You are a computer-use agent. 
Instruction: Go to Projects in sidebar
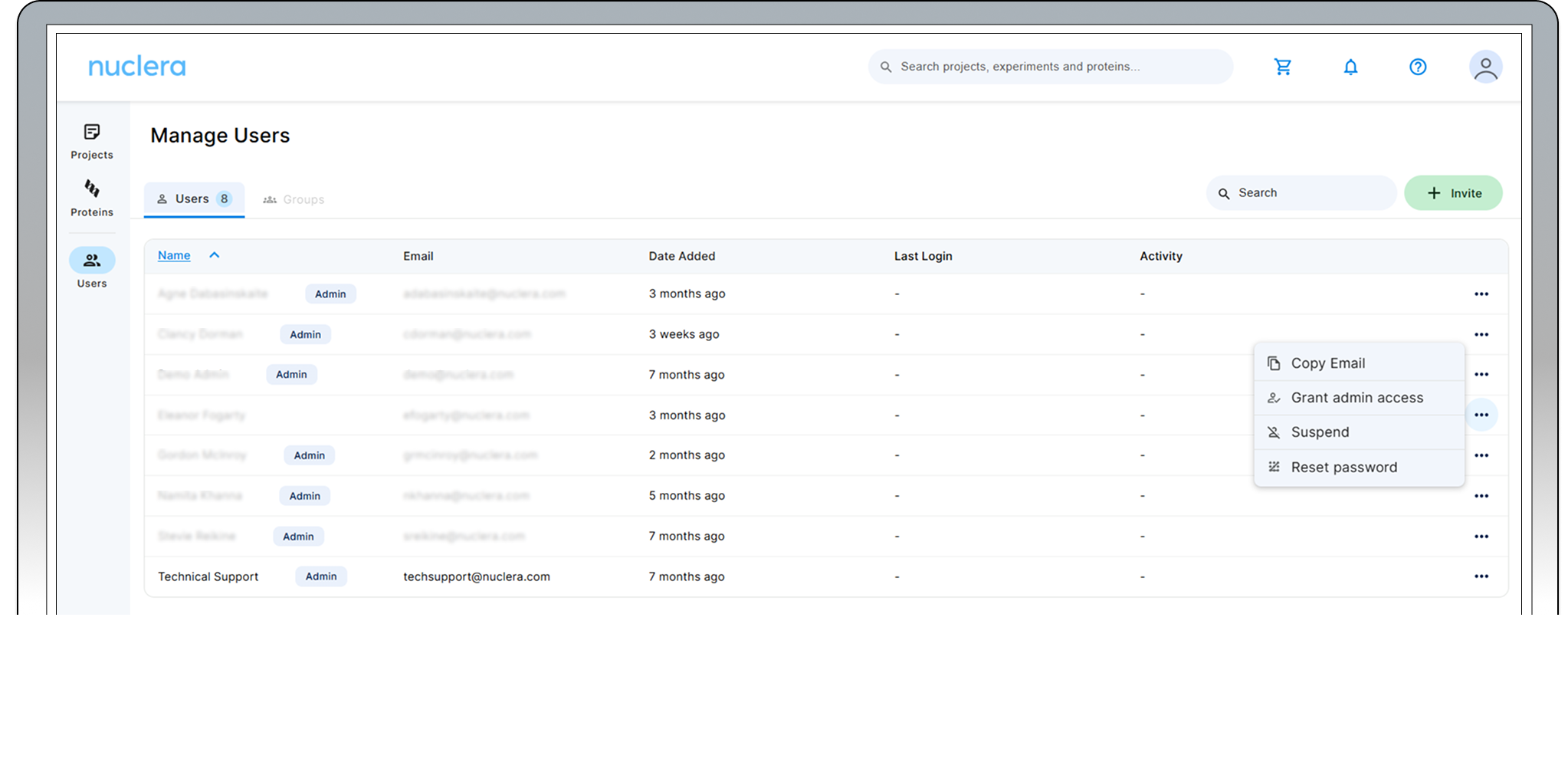[92, 141]
